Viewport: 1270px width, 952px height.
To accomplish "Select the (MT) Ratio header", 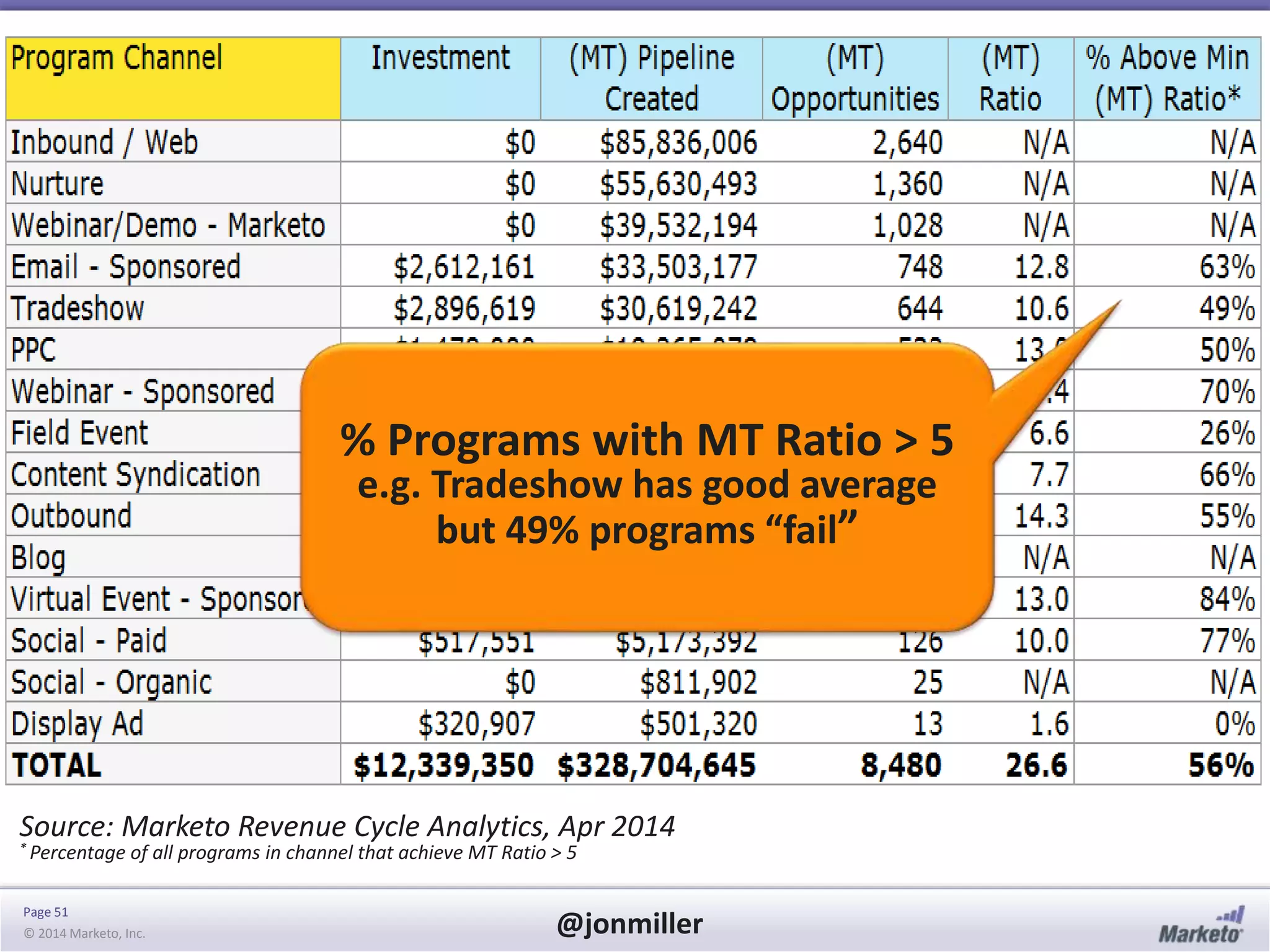I will pyautogui.click(x=1011, y=78).
